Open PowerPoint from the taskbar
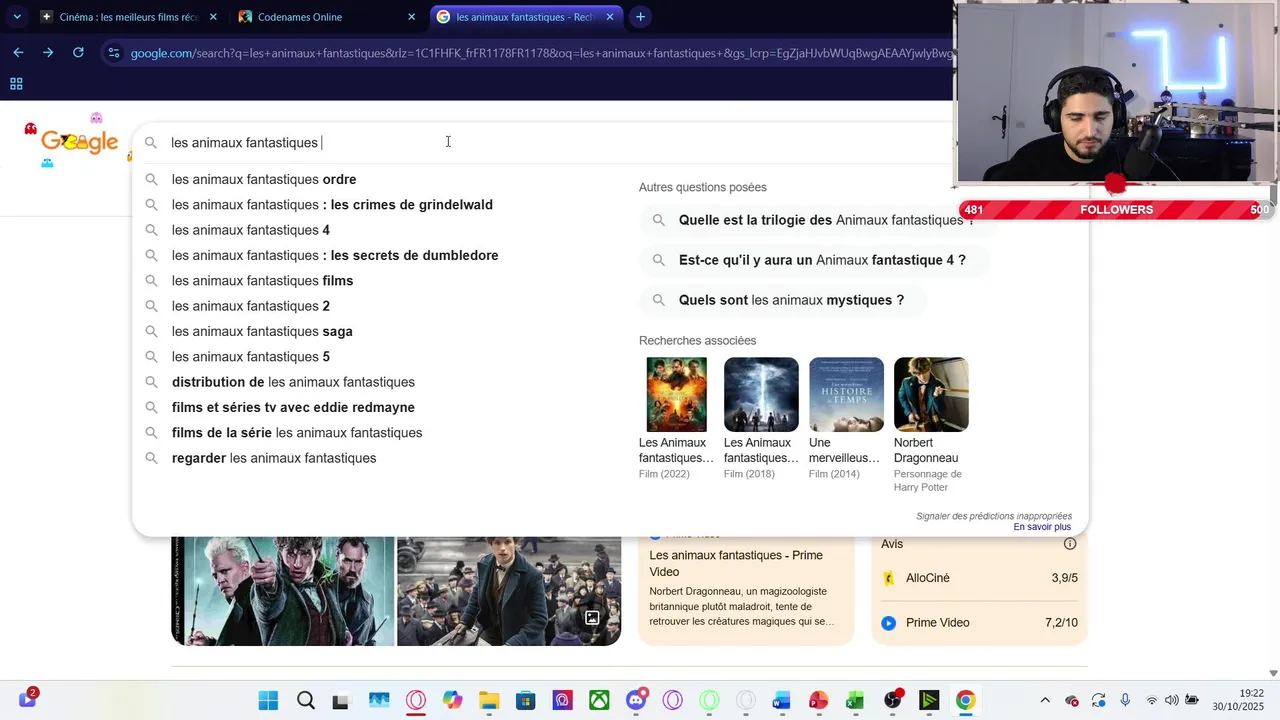 click(819, 701)
